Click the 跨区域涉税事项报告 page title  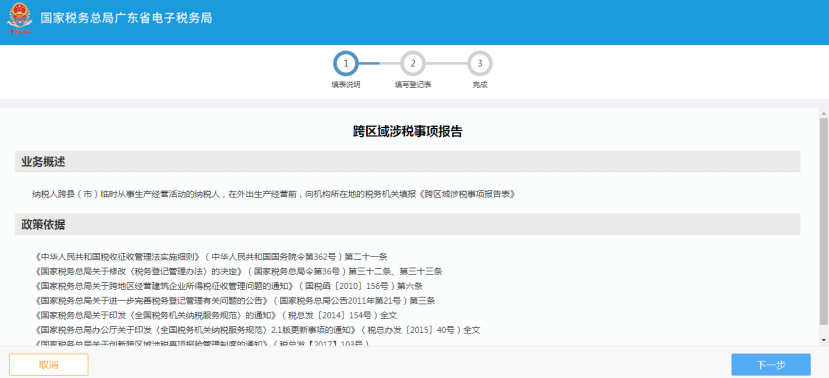408,132
